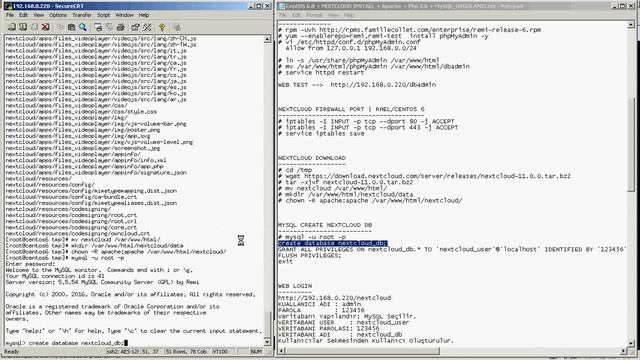Open the Notepad Help menu
The width and height of the screenshot is (640, 360).
tap(349, 15)
